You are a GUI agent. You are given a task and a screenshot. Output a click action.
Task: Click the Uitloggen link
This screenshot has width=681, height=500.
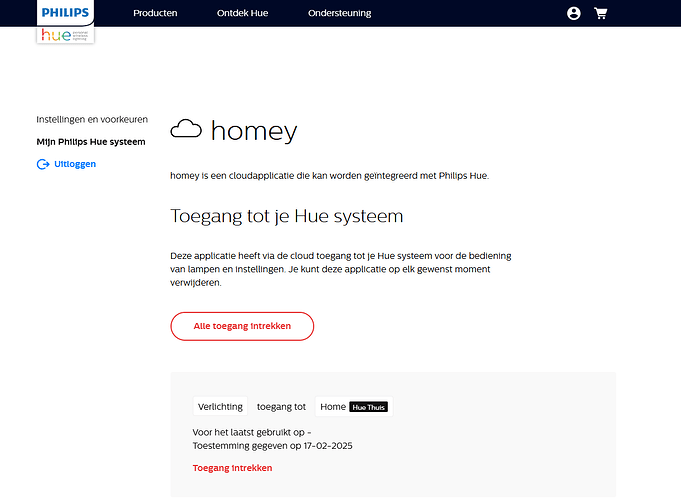click(x=75, y=164)
